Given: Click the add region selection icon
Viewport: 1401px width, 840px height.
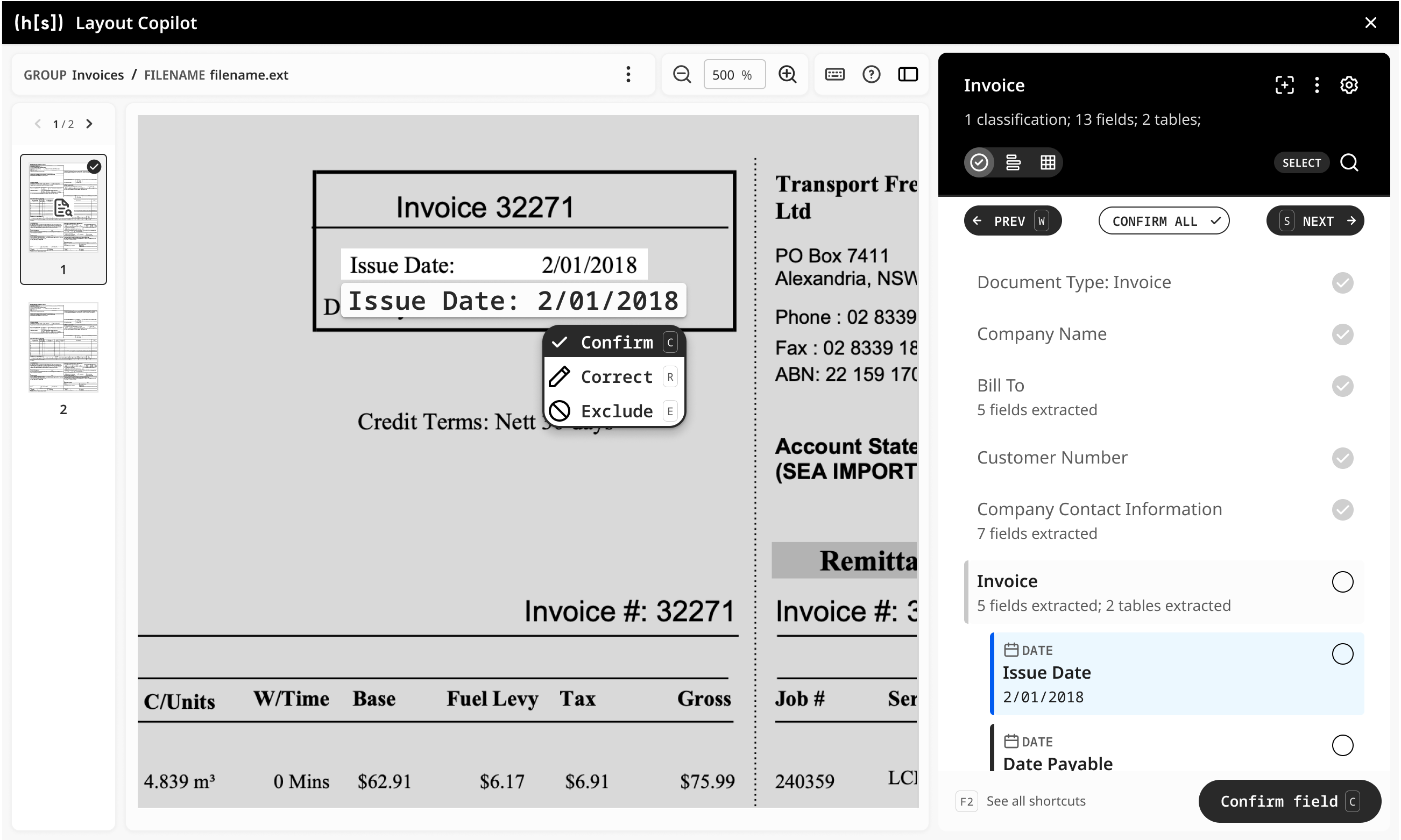Looking at the screenshot, I should tap(1284, 85).
